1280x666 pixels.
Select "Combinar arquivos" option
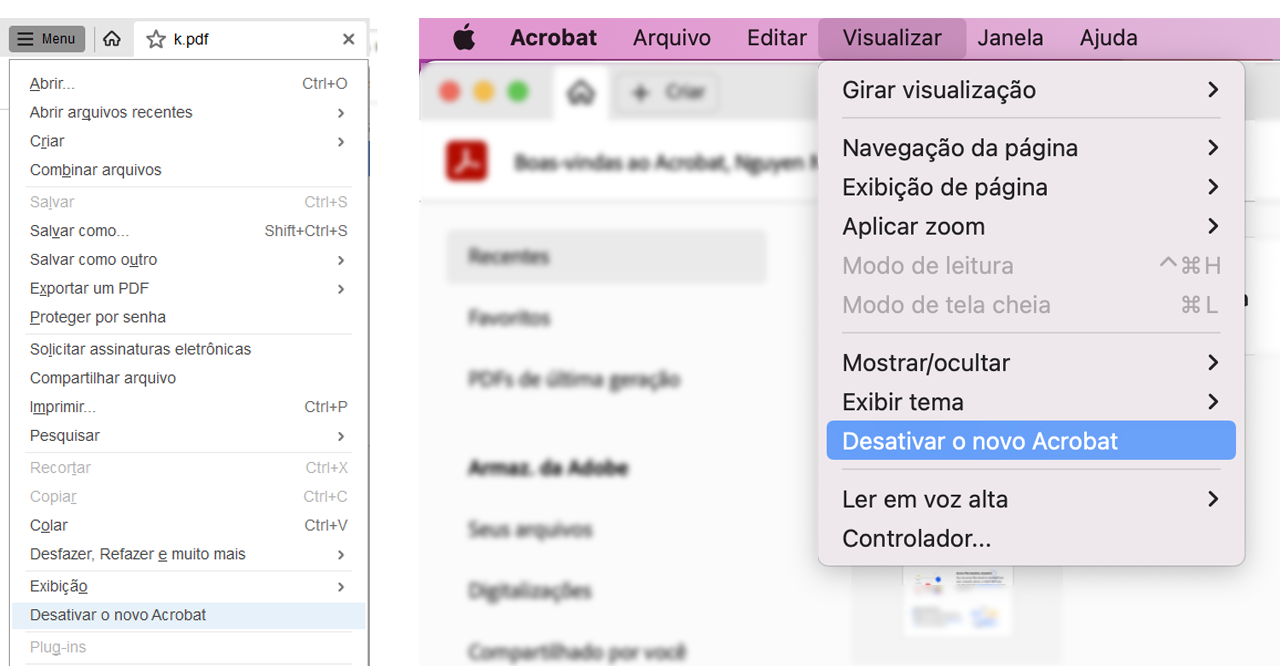pos(95,169)
